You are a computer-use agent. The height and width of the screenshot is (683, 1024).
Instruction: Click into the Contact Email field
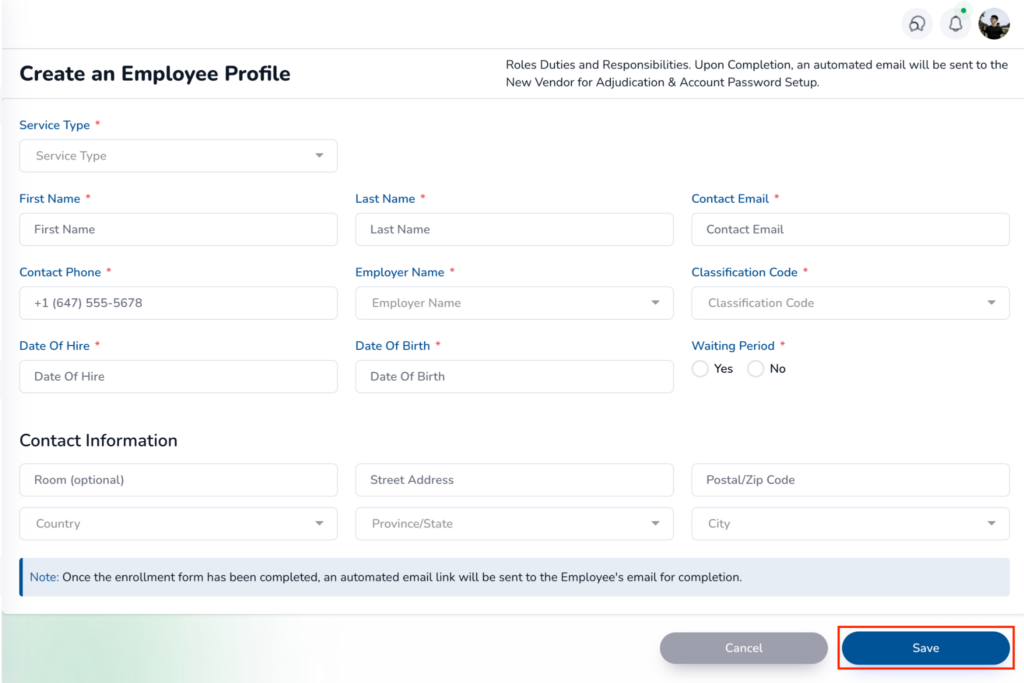(850, 229)
